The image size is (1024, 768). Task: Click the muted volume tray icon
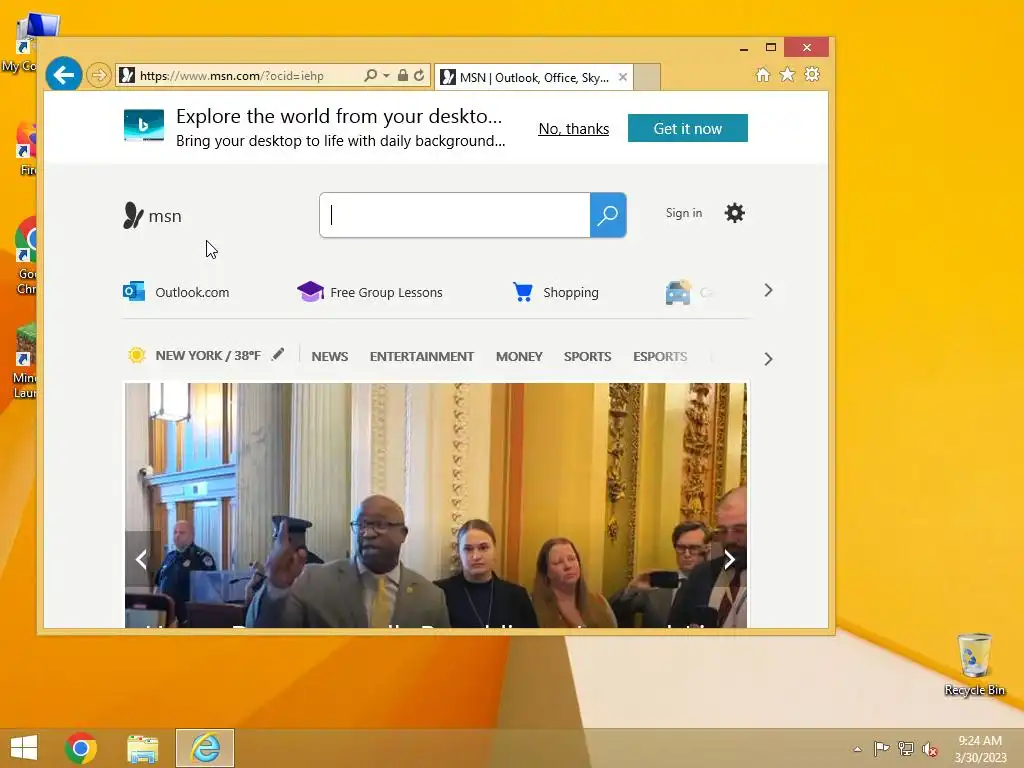pyautogui.click(x=930, y=749)
